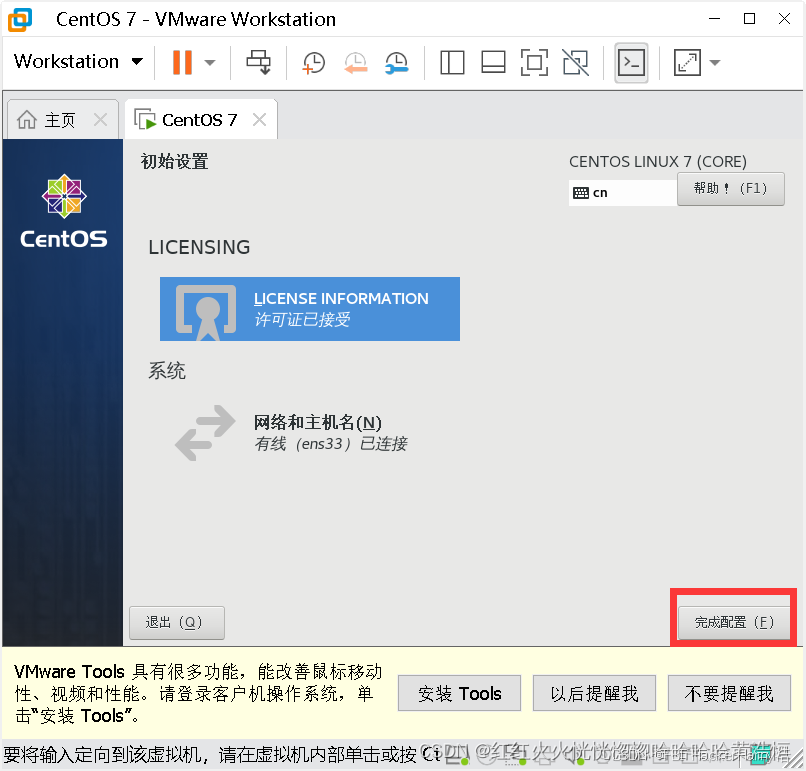The image size is (806, 771).
Task: Toggle the thumbnail bar view
Action: point(493,63)
